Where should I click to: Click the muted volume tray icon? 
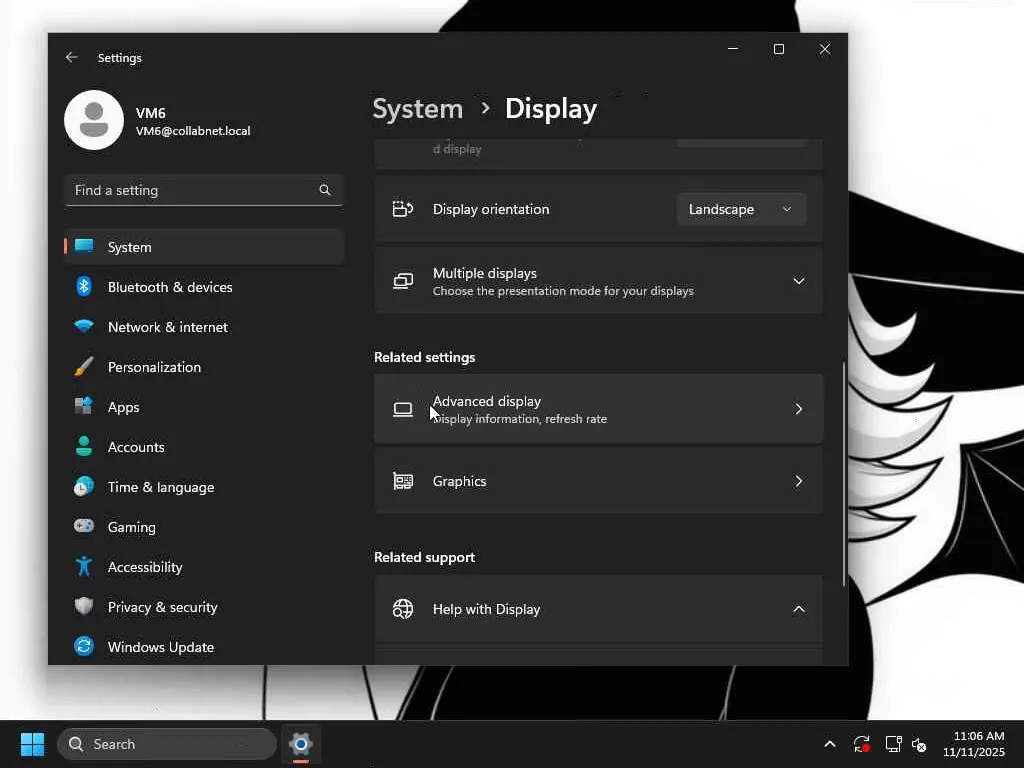[x=919, y=744]
